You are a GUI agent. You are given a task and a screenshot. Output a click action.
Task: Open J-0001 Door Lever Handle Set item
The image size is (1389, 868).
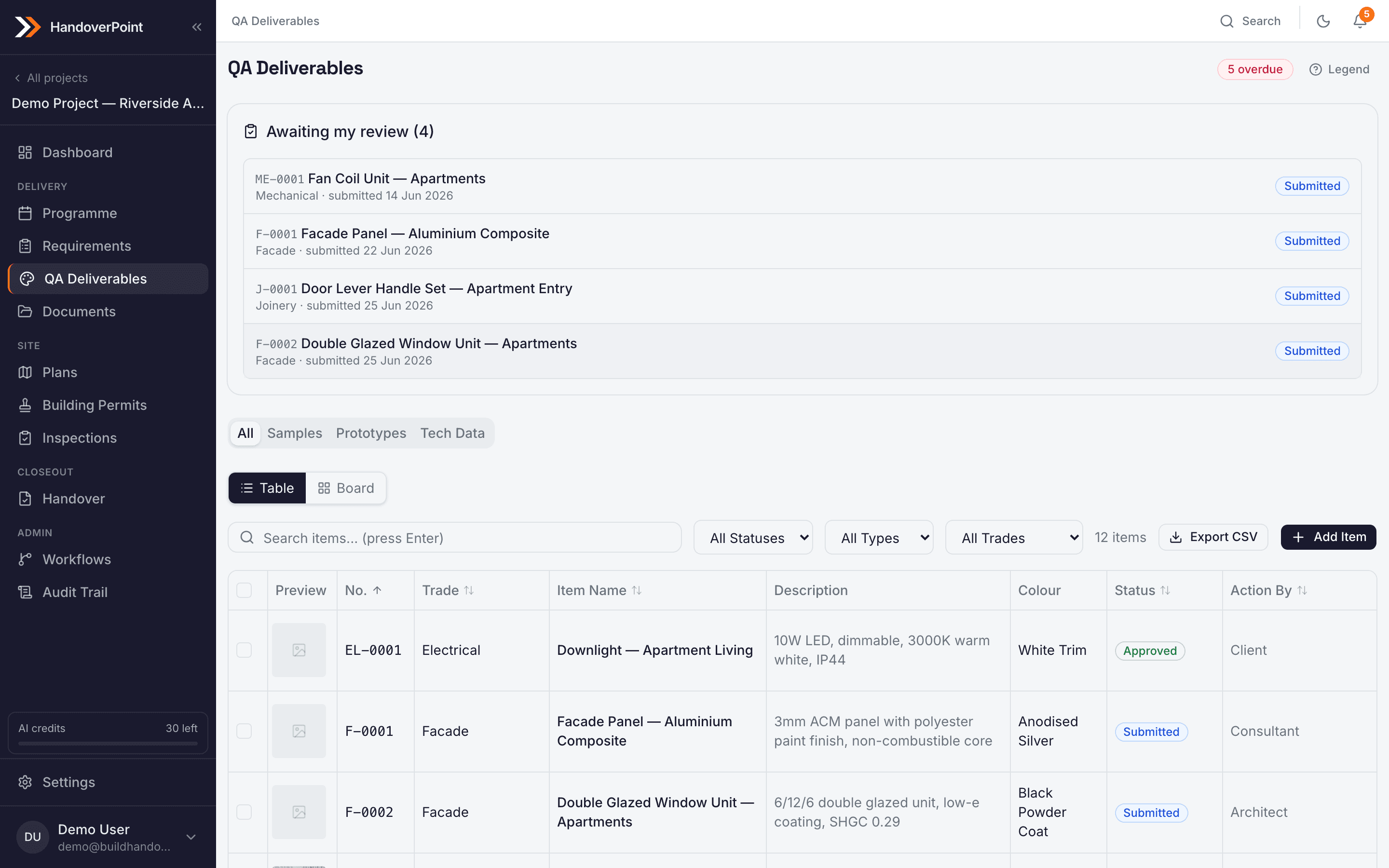click(x=802, y=296)
